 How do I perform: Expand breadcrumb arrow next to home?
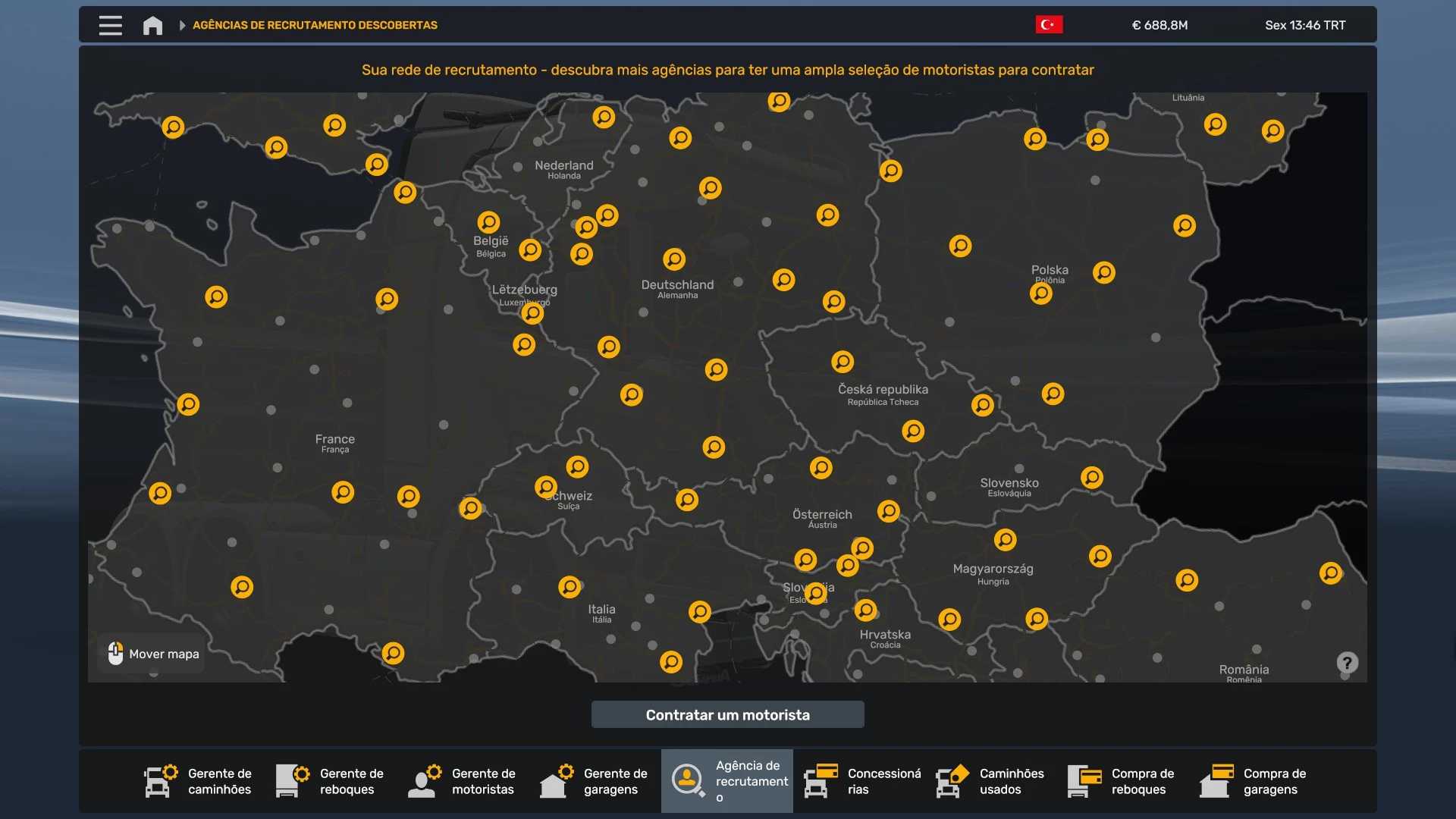coord(182,25)
